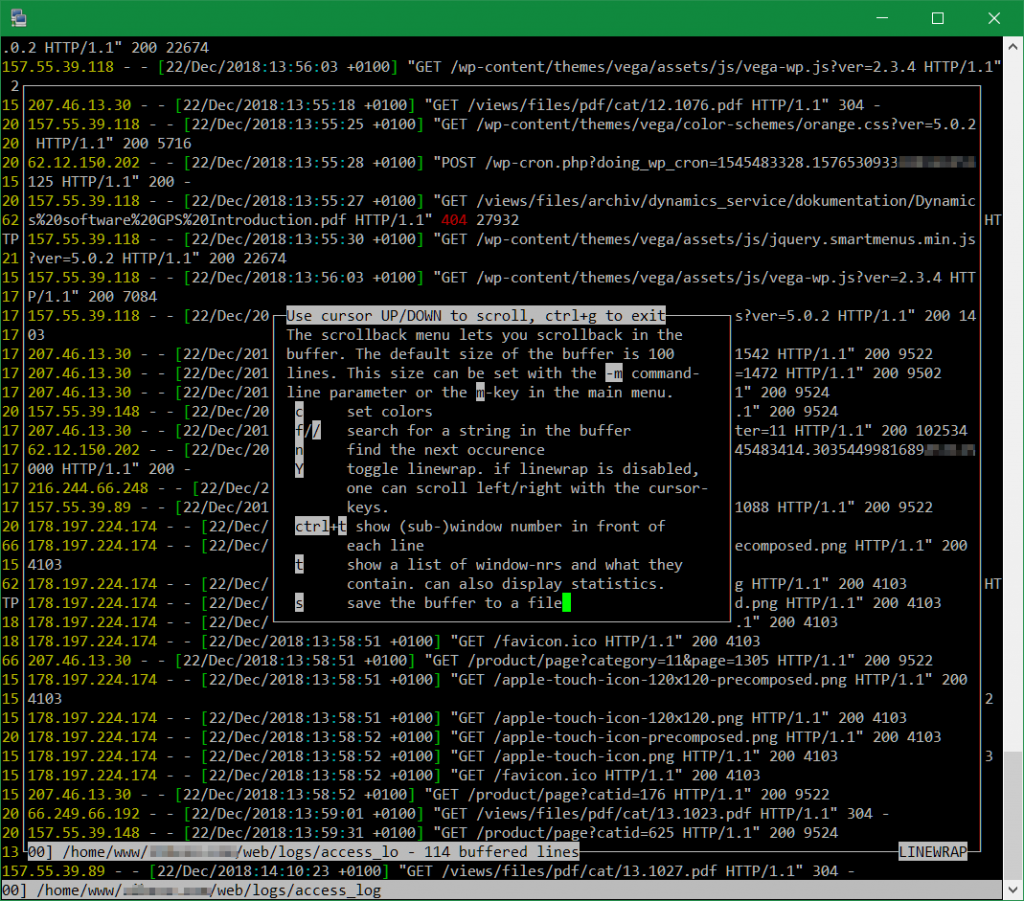
Task: Click the green cursor block after 'file'
Action: click(x=566, y=603)
